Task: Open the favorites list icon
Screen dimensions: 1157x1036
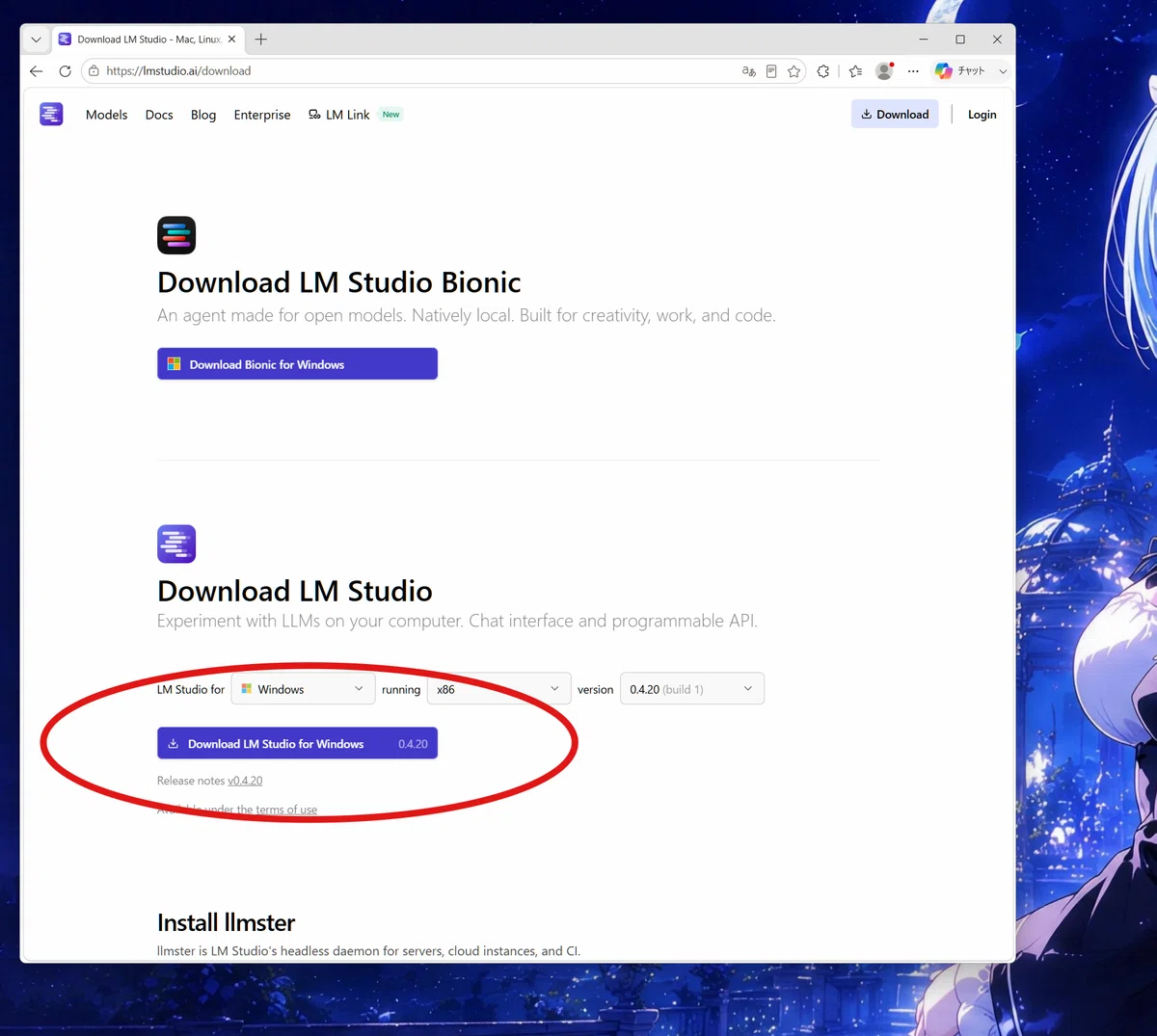Action: 855,71
